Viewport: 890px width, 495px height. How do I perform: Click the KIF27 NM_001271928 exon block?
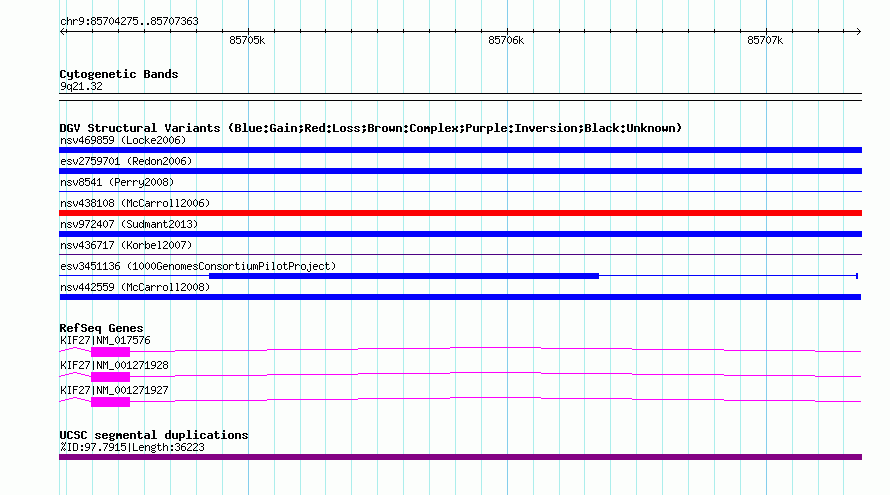point(111,377)
